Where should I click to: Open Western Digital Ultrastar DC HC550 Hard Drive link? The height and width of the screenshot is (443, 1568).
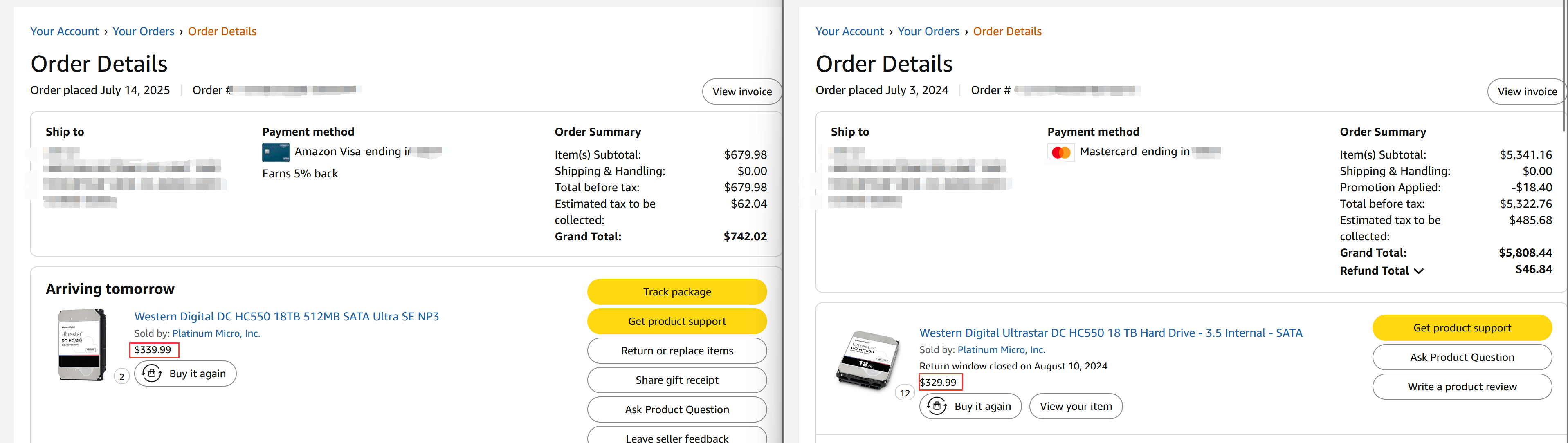click(1110, 333)
